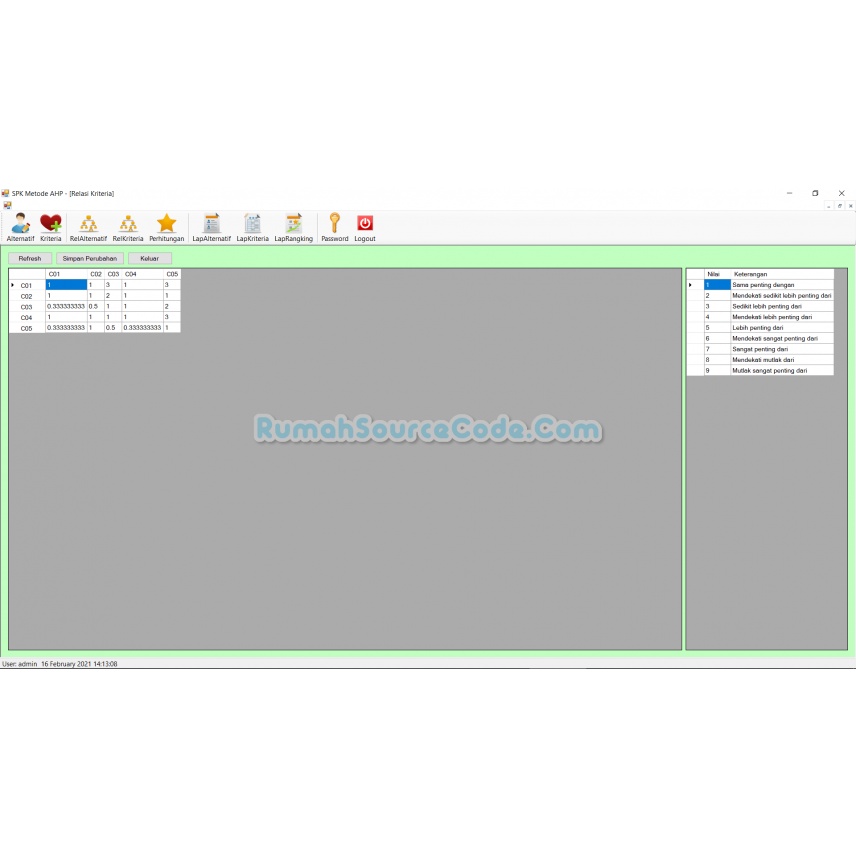Select the C02 row header
856x856 pixels.
27,296
